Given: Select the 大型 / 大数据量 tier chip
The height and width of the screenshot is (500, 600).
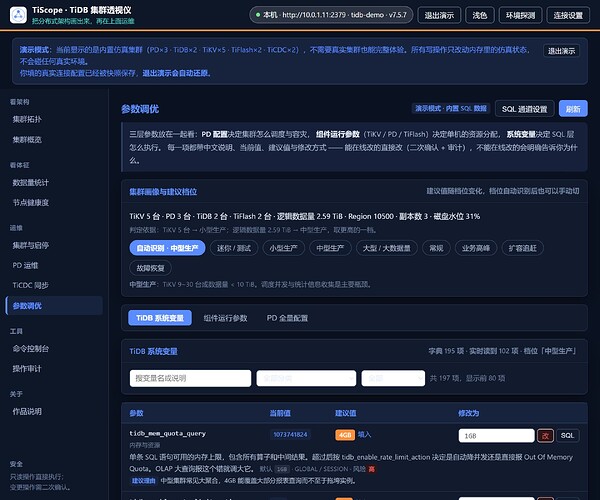Looking at the screenshot, I should coord(386,248).
